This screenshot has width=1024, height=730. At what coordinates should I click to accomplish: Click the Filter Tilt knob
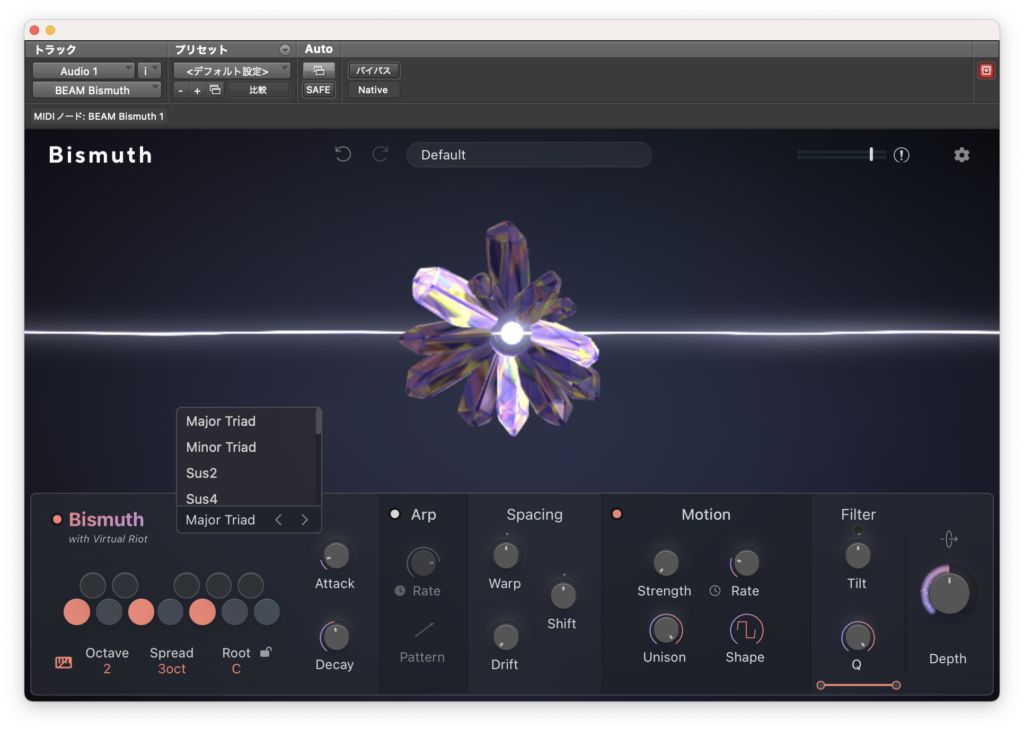(x=857, y=556)
